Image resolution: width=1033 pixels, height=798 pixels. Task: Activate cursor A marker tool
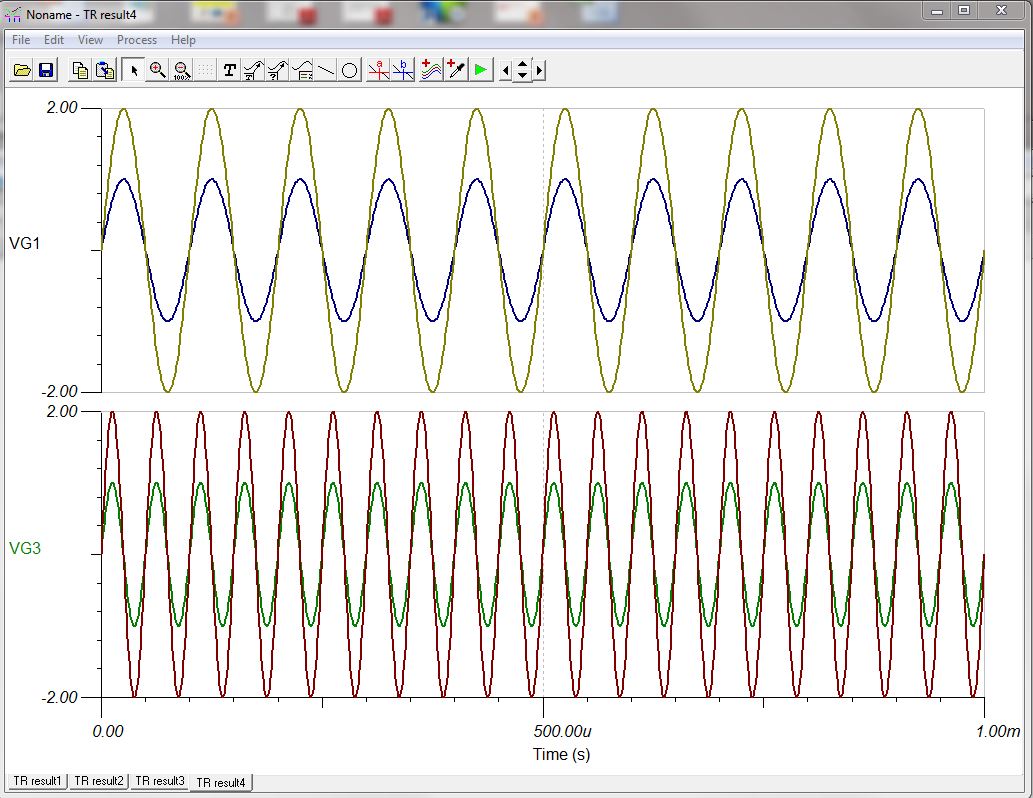378,70
